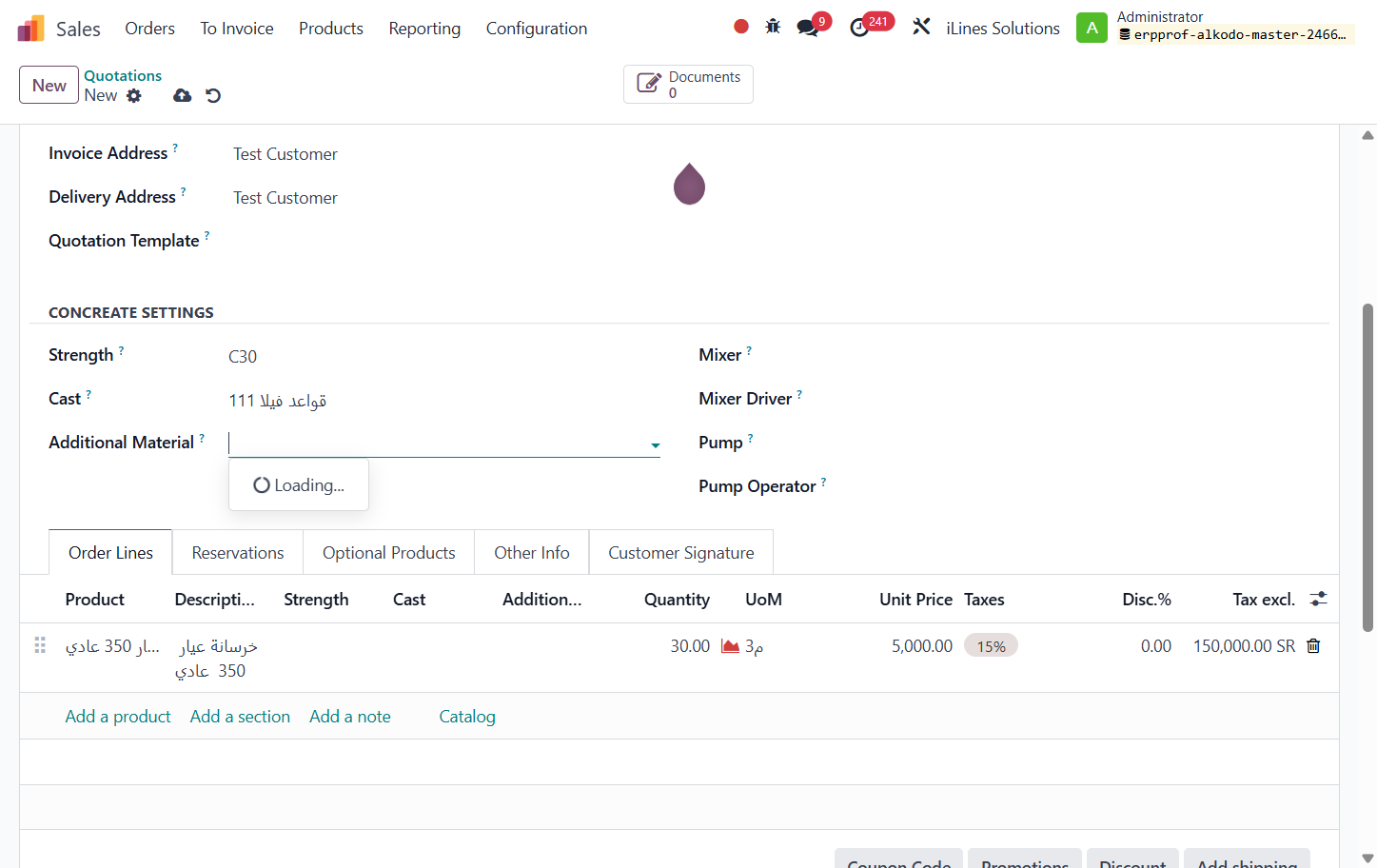The height and width of the screenshot is (868, 1377).
Task: Open the debug bug icon menu
Action: click(773, 27)
